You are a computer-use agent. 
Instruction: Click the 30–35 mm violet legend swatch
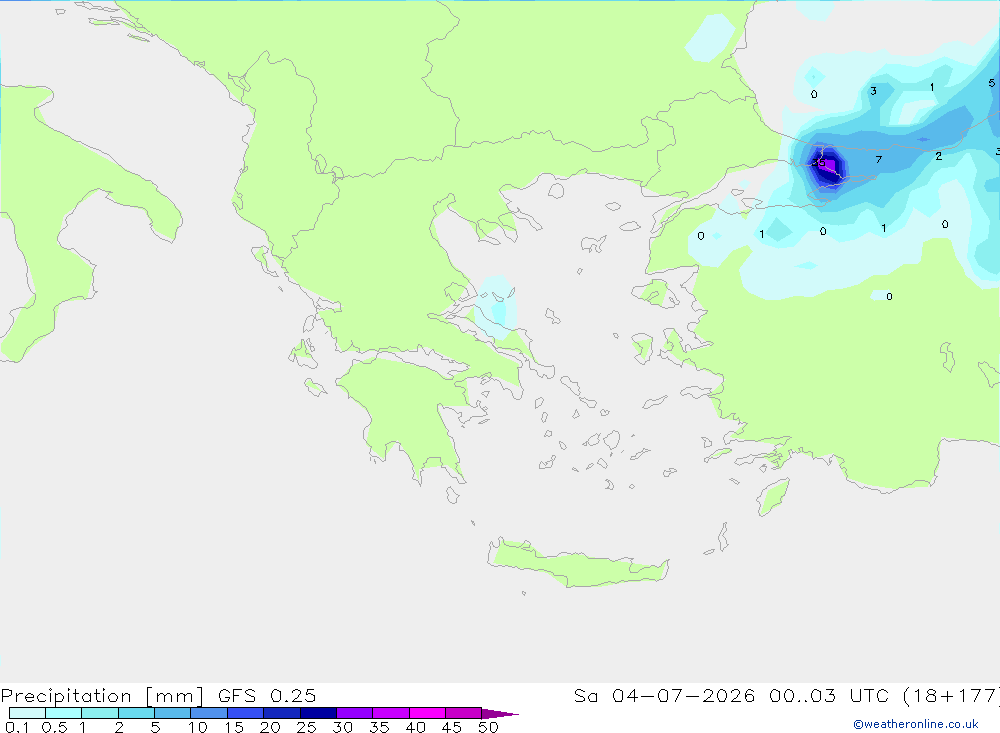click(x=355, y=713)
